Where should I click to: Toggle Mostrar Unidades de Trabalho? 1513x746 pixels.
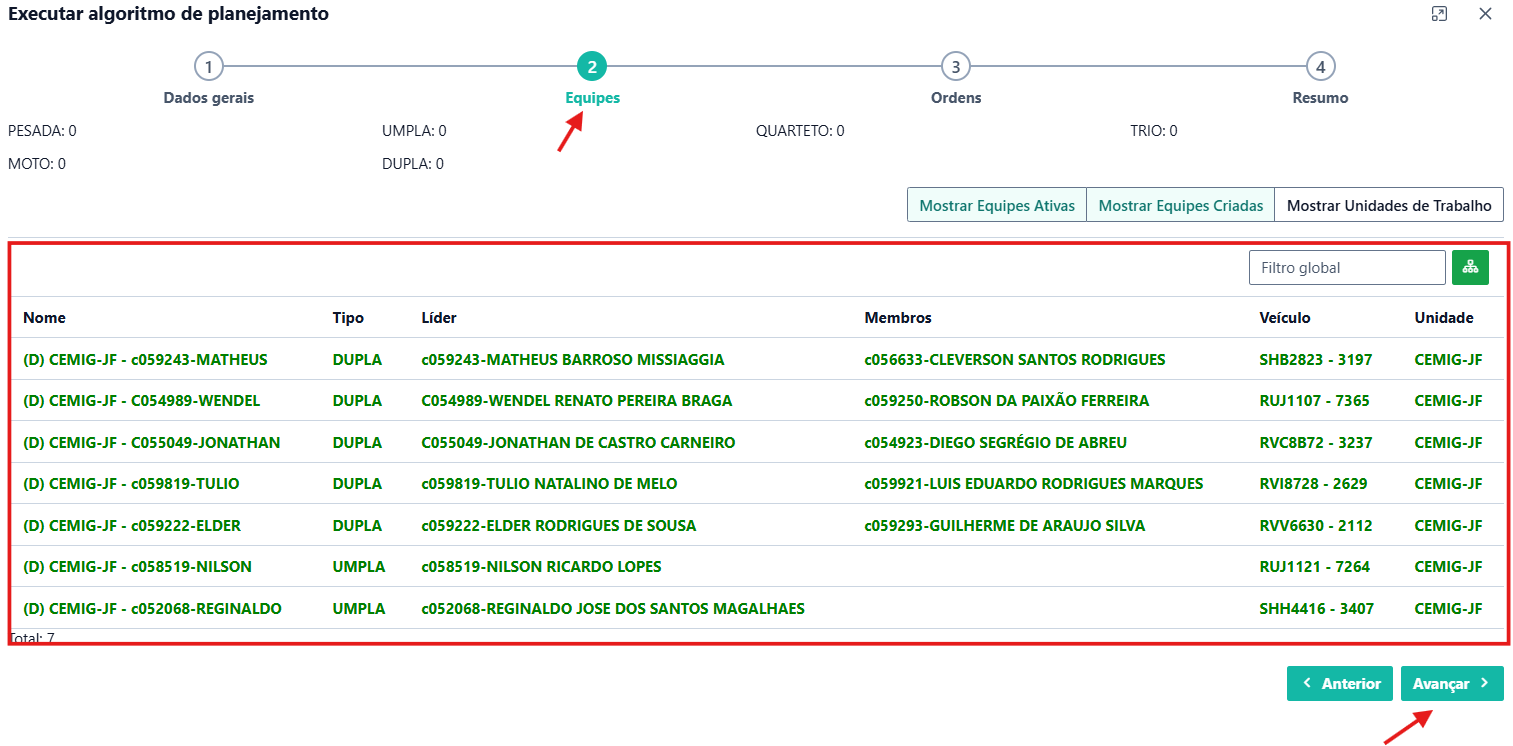[x=1389, y=205]
